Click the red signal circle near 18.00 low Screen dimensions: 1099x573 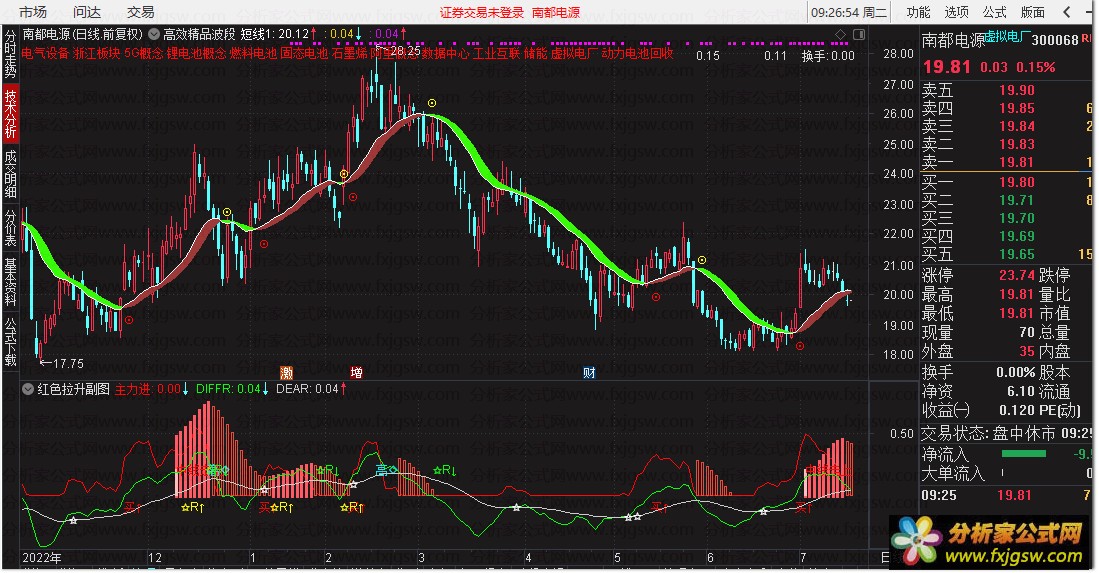click(800, 346)
